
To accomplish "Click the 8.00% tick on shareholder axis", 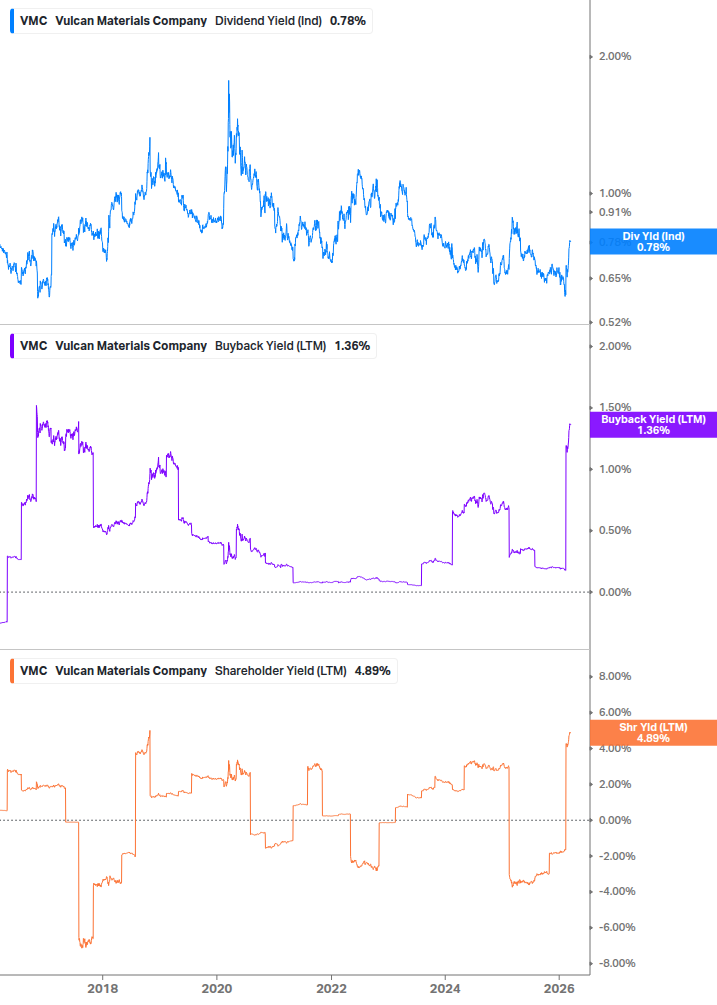I will point(614,676).
